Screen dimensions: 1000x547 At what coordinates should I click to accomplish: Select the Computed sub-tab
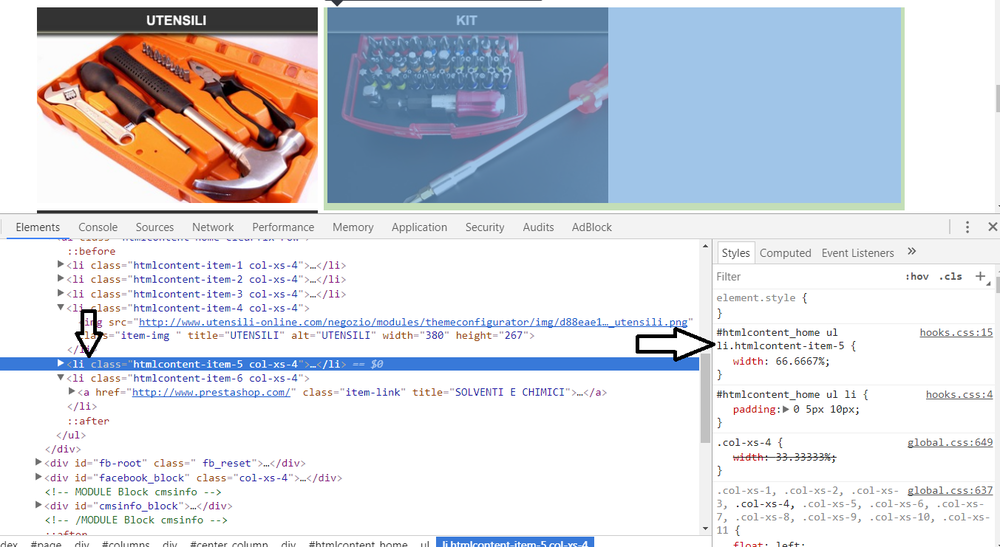pyautogui.click(x=785, y=253)
